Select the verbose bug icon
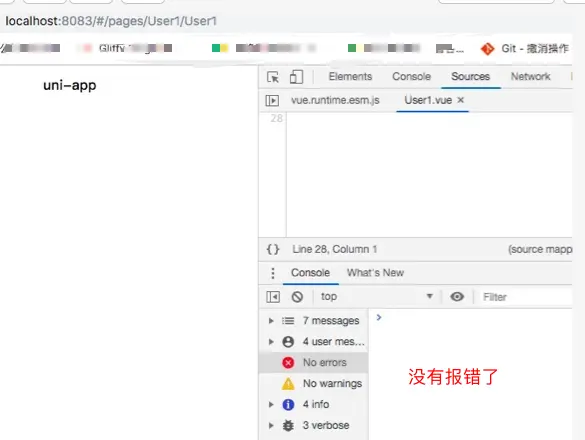The image size is (585, 440). pyautogui.click(x=288, y=425)
